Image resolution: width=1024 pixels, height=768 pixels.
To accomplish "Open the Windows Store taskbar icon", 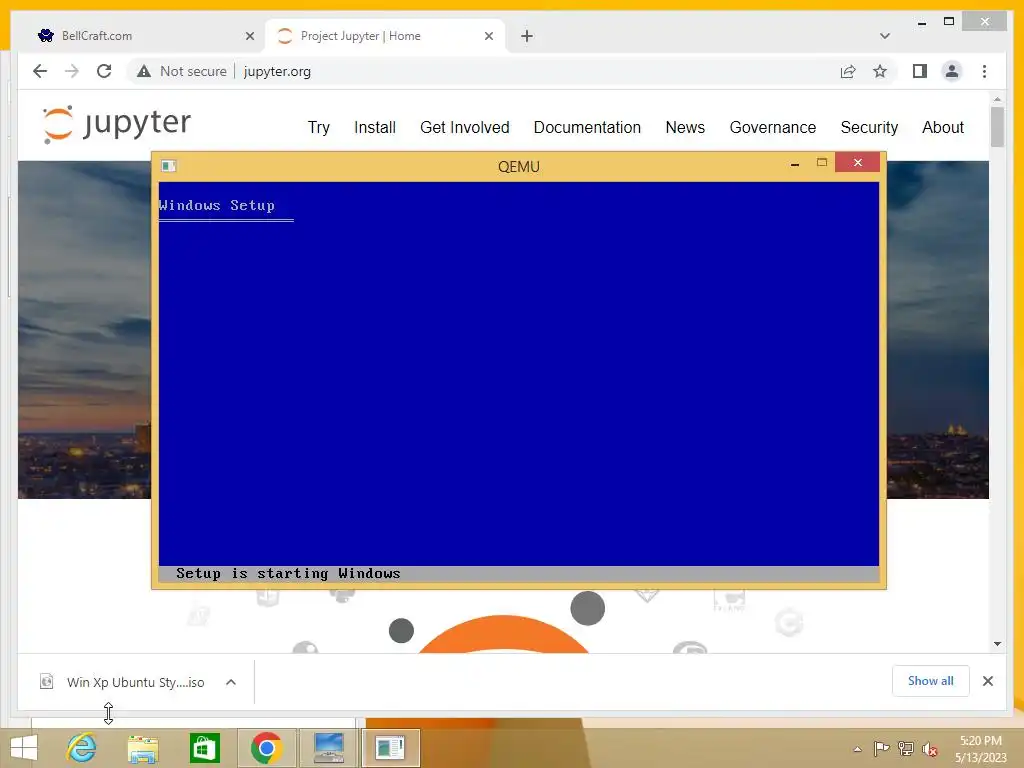I will (x=204, y=748).
